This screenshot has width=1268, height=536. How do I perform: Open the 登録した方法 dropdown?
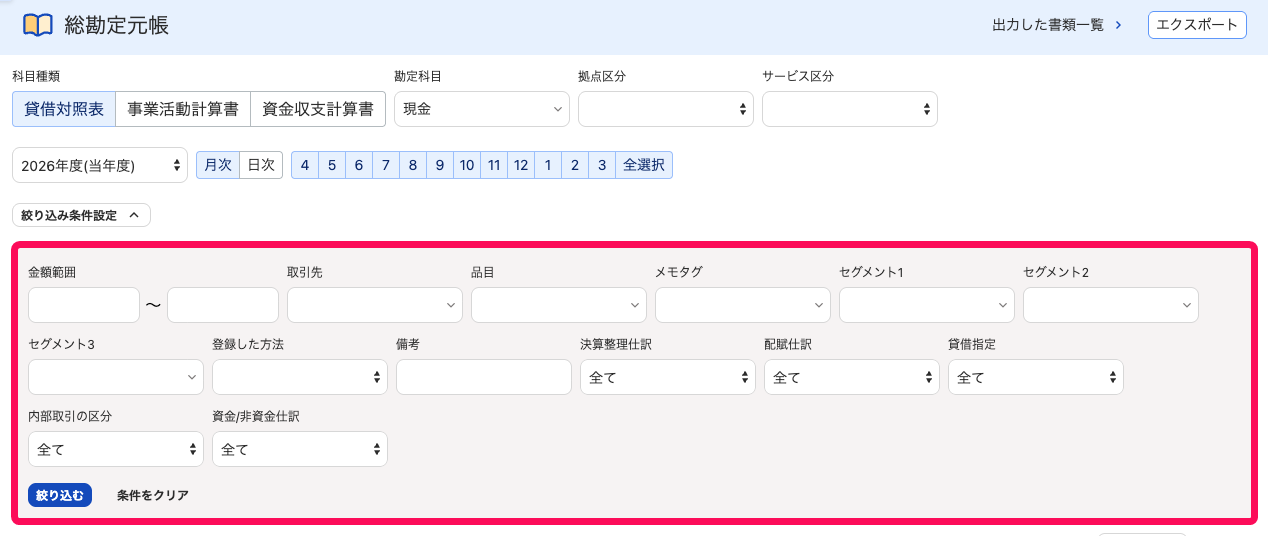[300, 377]
